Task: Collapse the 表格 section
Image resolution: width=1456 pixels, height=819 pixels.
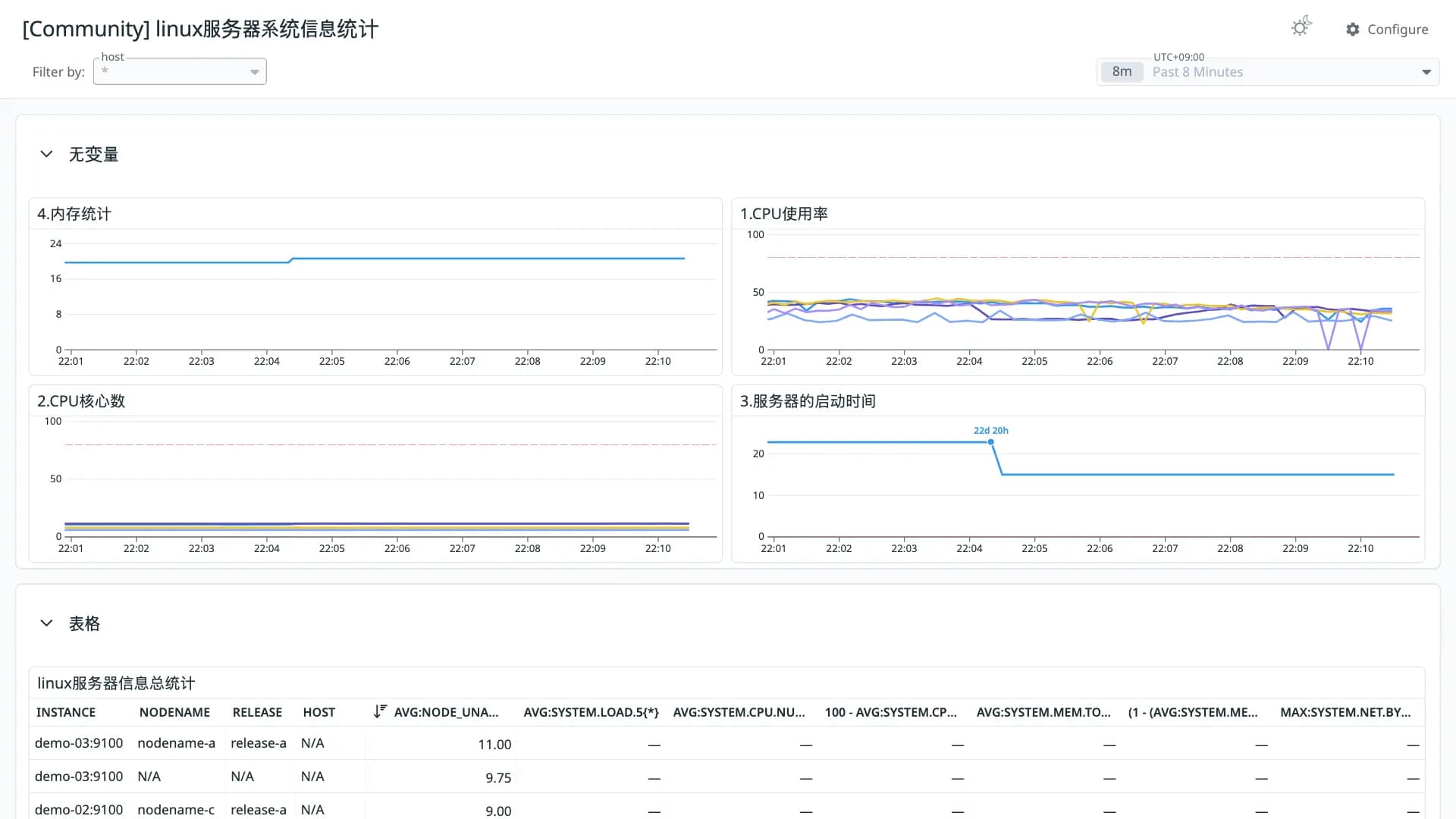Action: pos(46,623)
